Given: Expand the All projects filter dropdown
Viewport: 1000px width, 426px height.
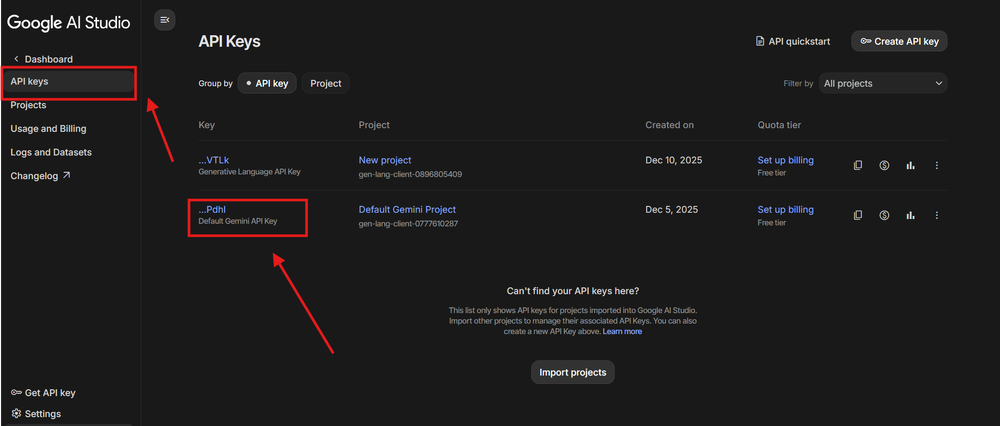Looking at the screenshot, I should [883, 84].
